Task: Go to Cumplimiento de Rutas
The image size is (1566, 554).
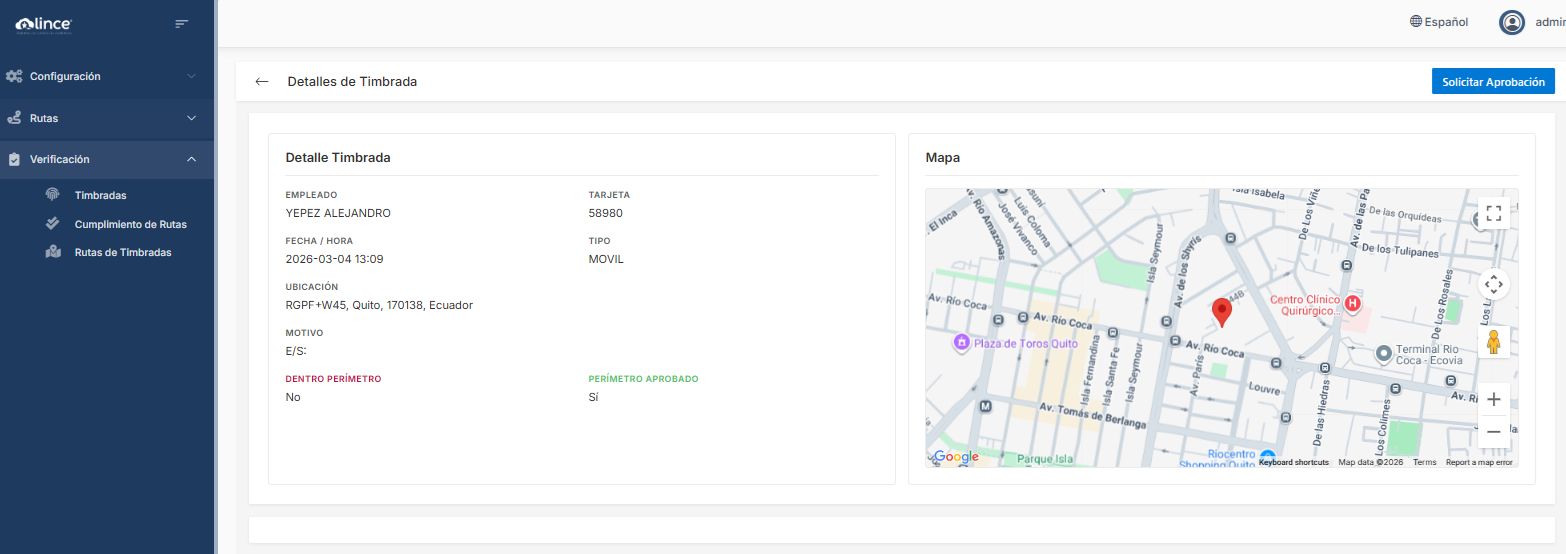Action: (x=130, y=224)
